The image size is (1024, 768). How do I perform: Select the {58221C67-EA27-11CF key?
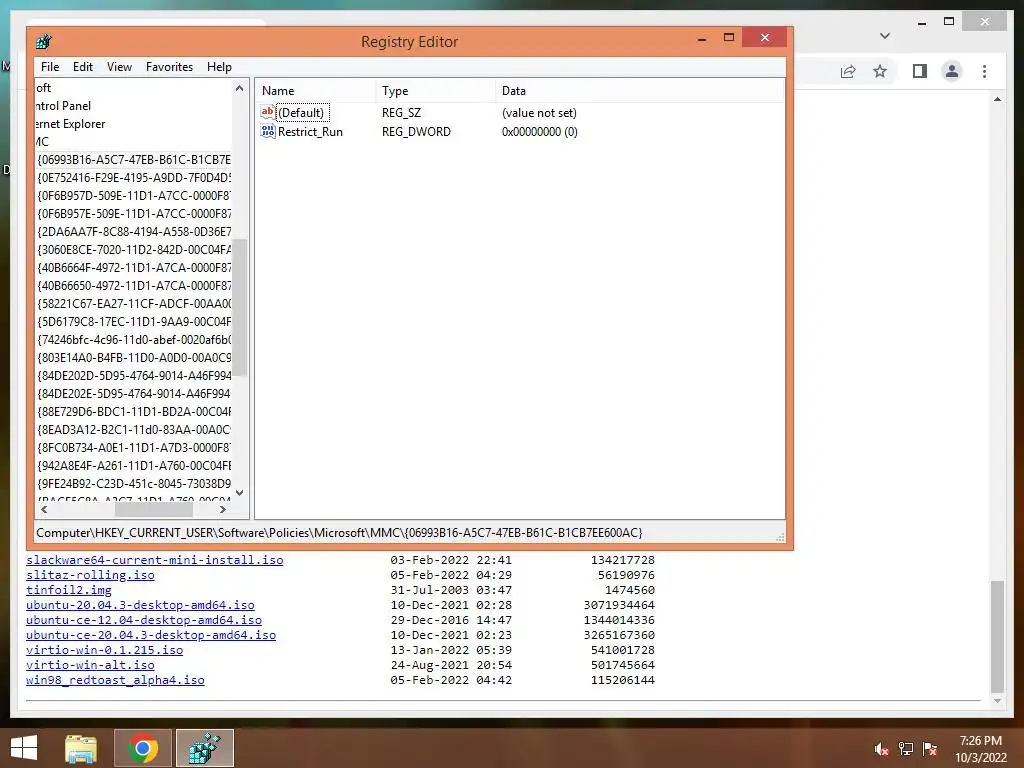(x=134, y=304)
